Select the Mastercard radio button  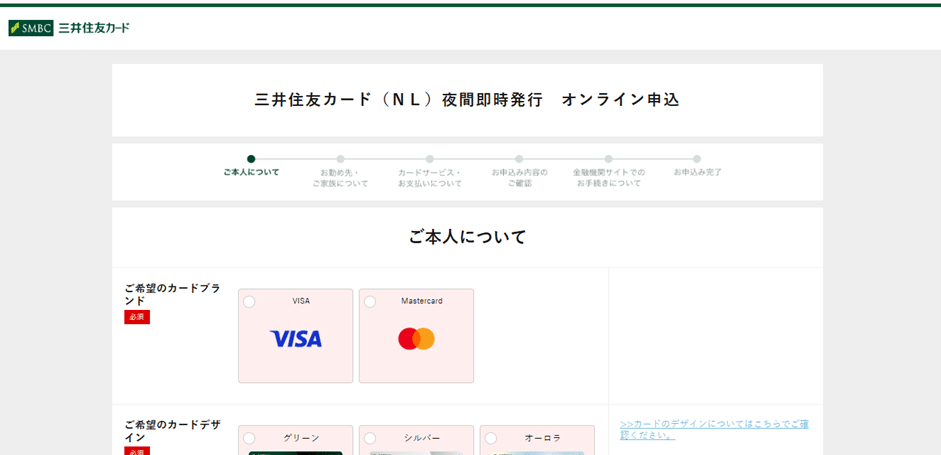pos(370,302)
